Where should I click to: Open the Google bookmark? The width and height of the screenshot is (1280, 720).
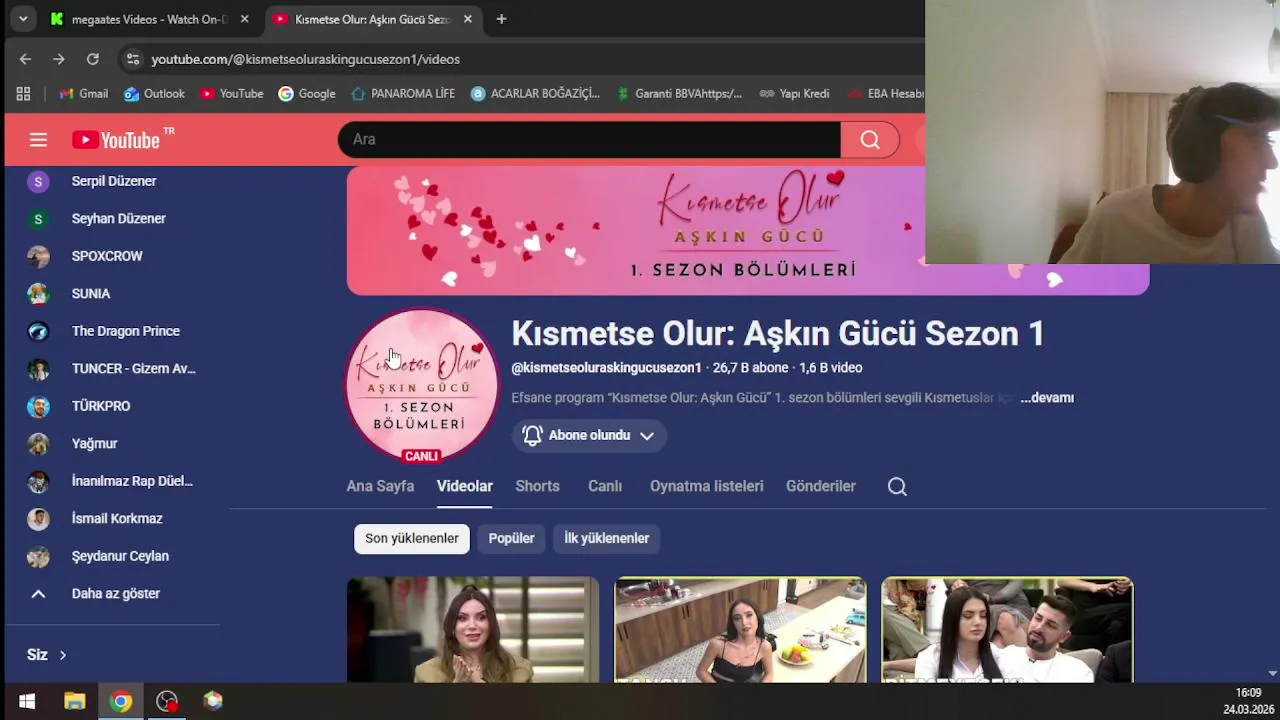pyautogui.click(x=307, y=93)
